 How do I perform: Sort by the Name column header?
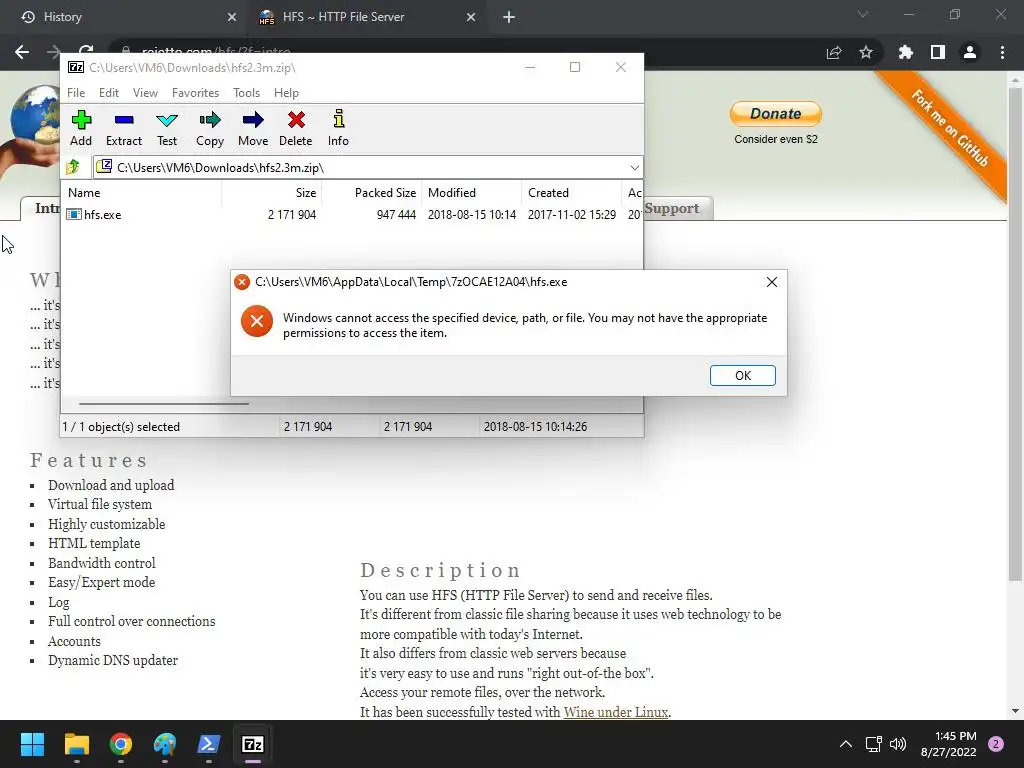point(142,193)
